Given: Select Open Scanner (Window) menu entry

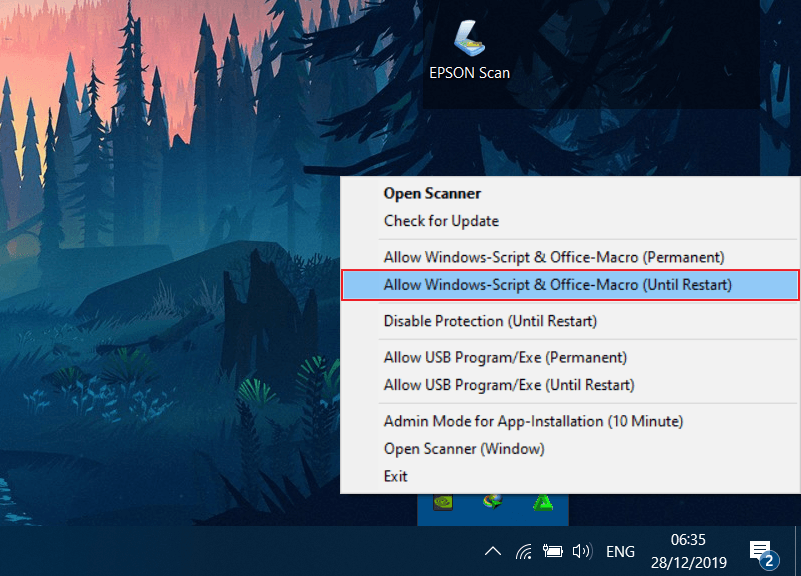Looking at the screenshot, I should pos(570,449).
